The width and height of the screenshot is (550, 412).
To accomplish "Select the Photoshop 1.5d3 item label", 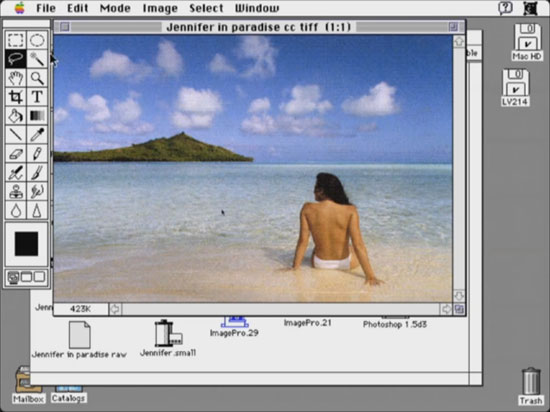I will [x=395, y=324].
